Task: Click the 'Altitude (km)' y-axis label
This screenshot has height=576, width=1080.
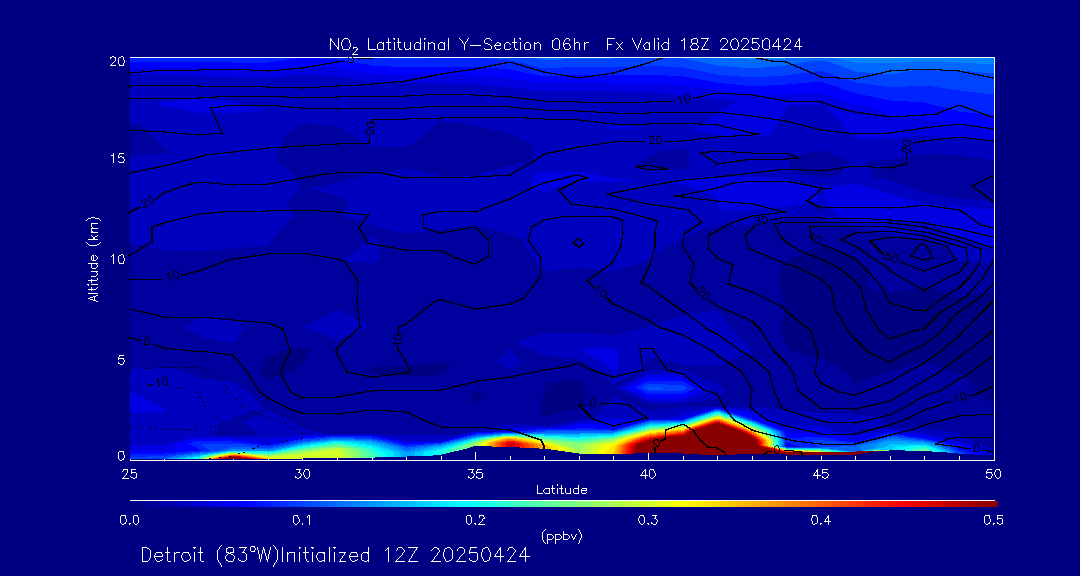Action: [93, 258]
